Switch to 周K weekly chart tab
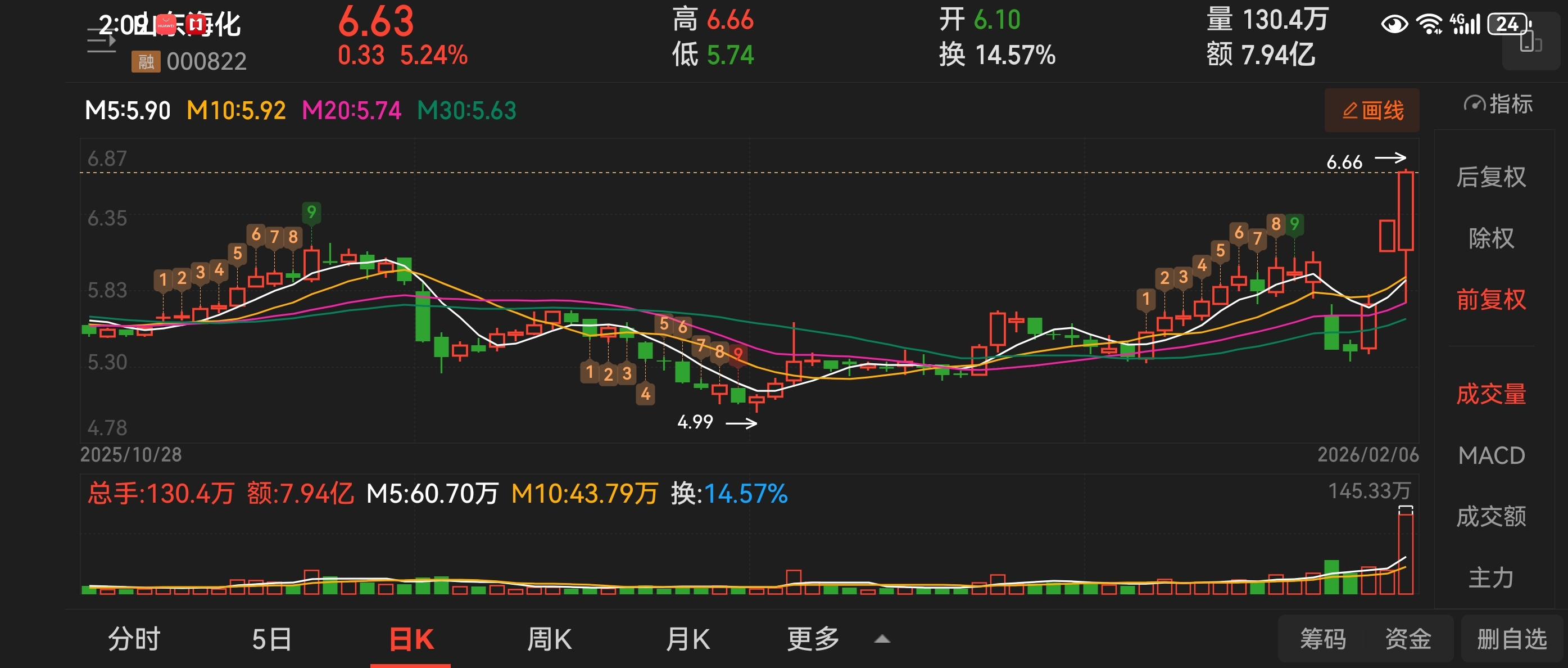The height and width of the screenshot is (668, 1568). click(x=549, y=639)
